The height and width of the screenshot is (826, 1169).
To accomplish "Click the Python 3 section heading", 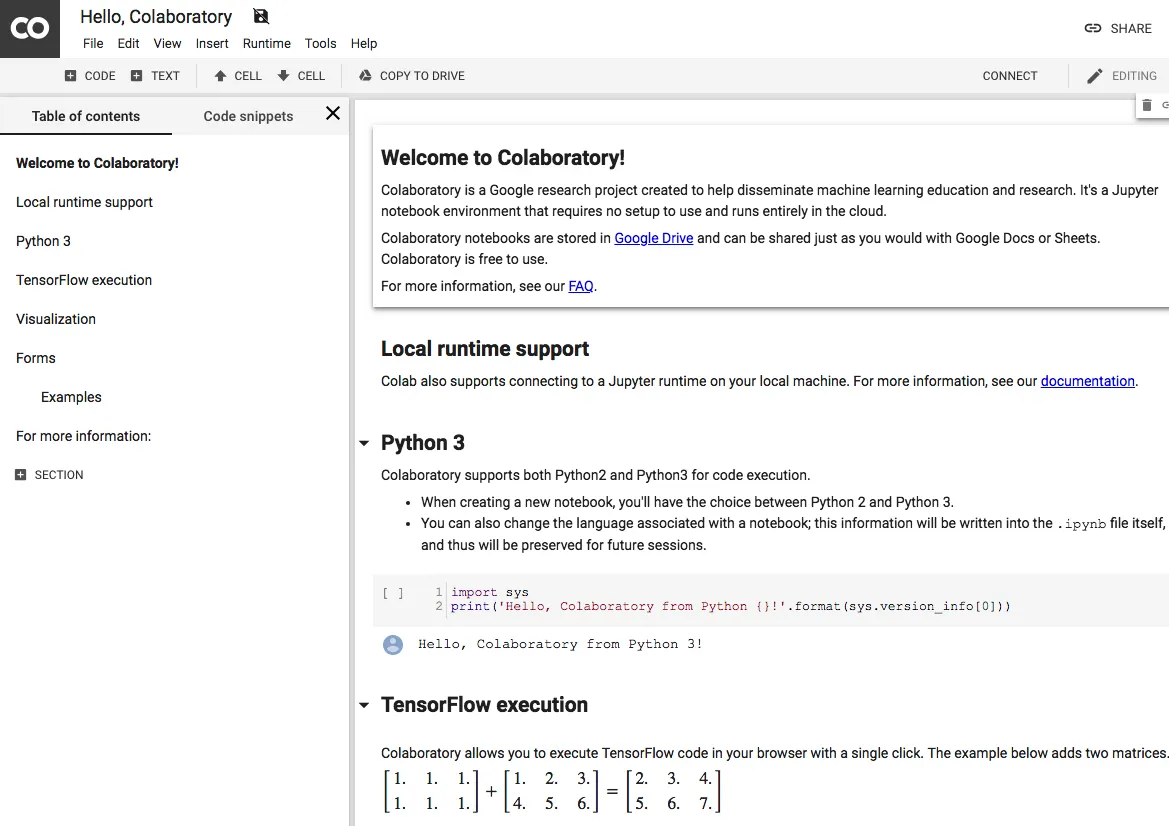I will pos(423,443).
